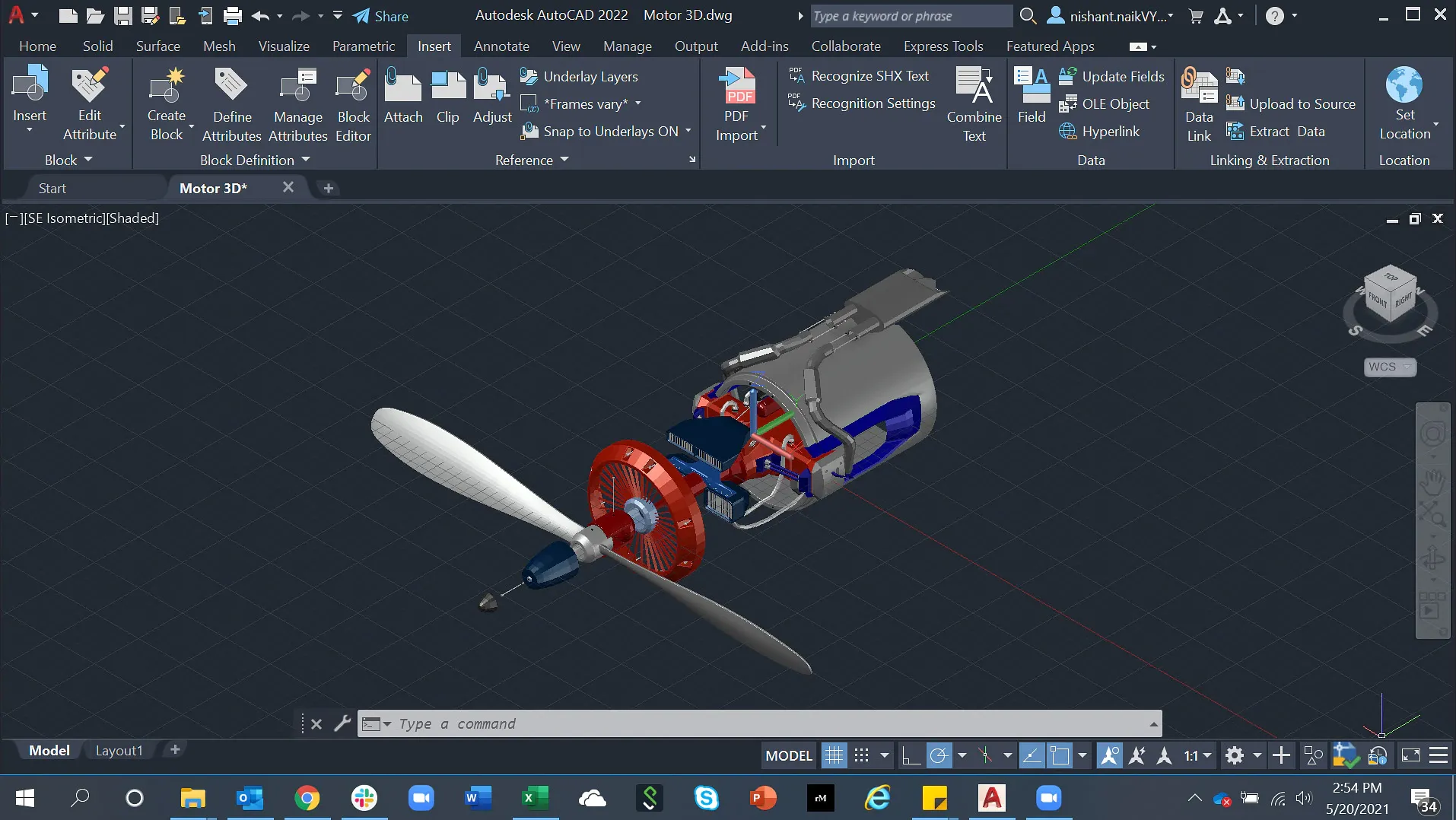
Task: Switch to the Layout1 tab
Action: pos(119,750)
